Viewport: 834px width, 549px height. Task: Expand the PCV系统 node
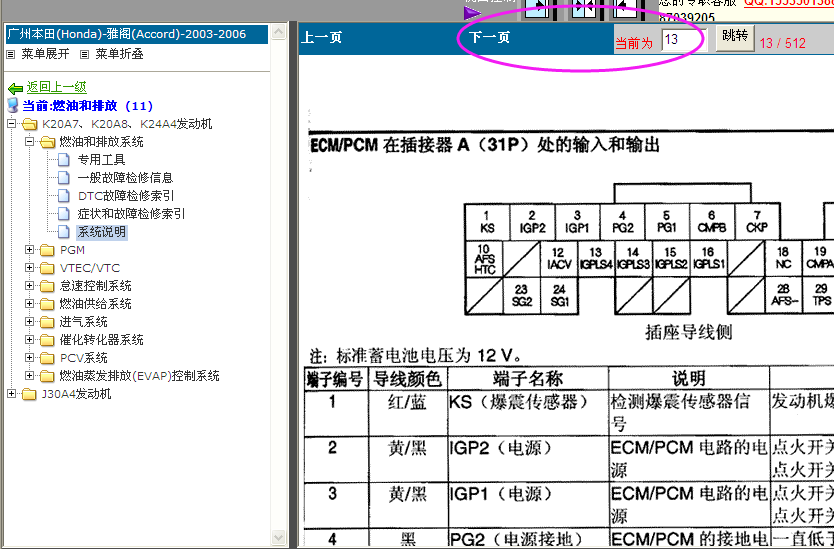[30, 357]
